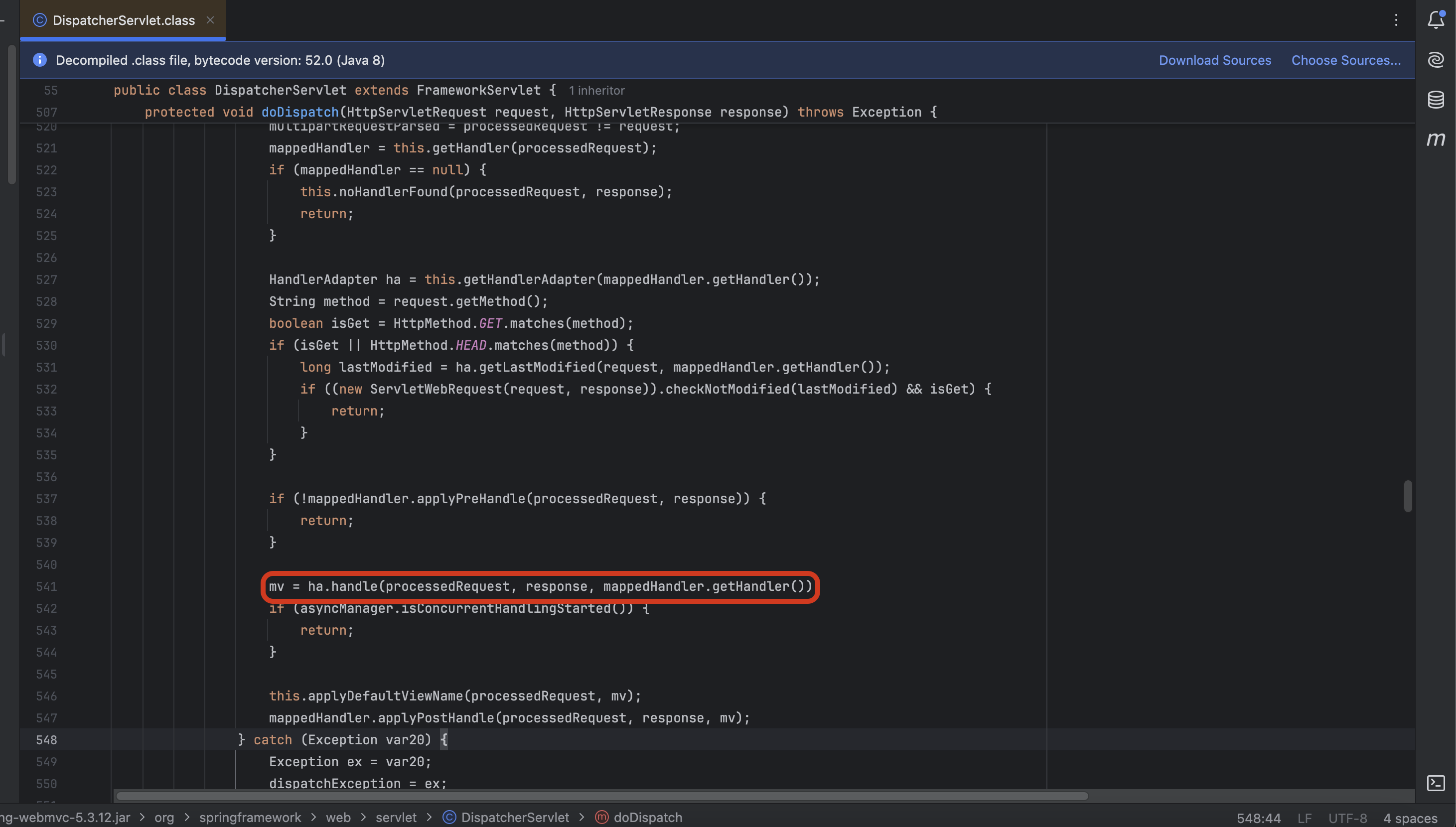1456x827 pixels.
Task: Open the 4 spaces indent selector
Action: click(x=1410, y=819)
